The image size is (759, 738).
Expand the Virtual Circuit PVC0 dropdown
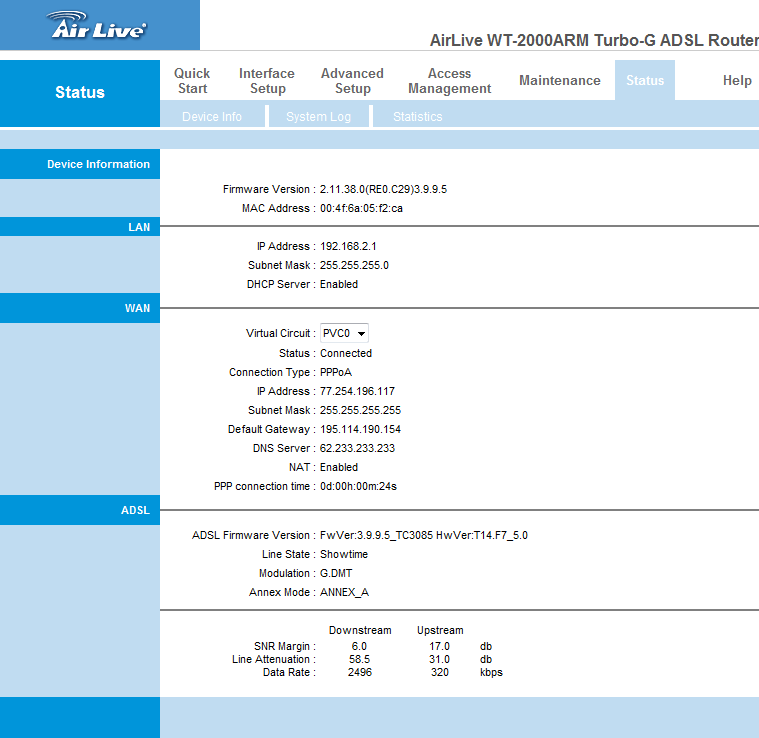point(344,333)
